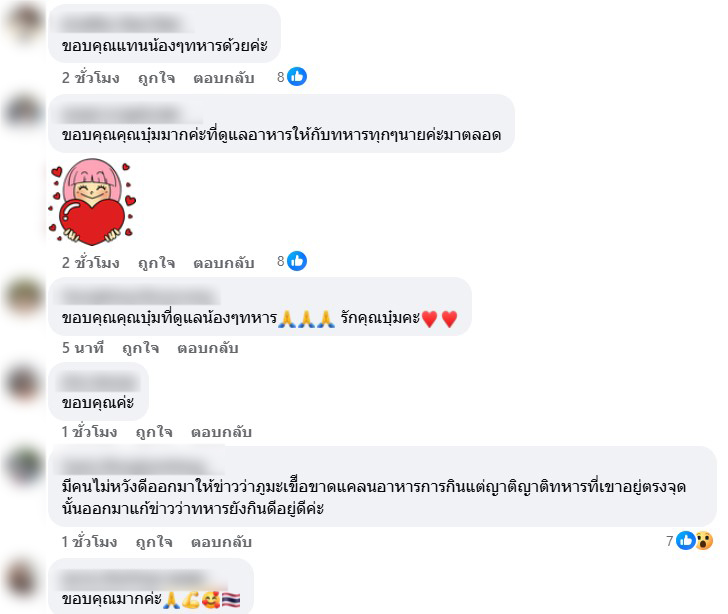Click ถูกใจ under the heart sticker comment
This screenshot has height=614, width=728.
(x=156, y=263)
